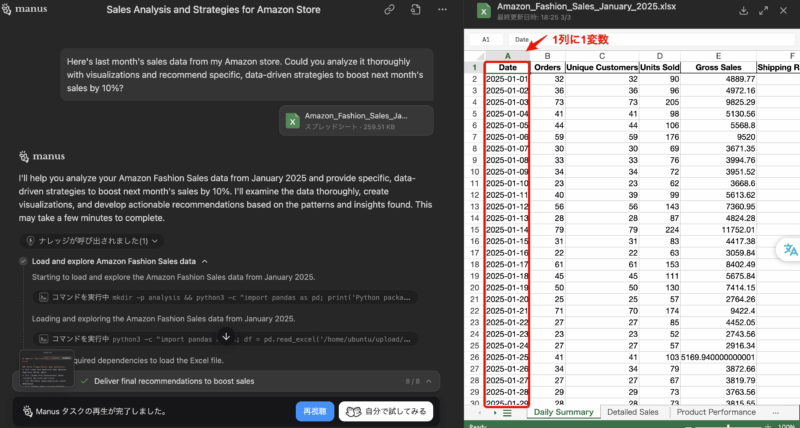800x428 pixels.
Task: Switch to the Detailed Sales sheet tab
Action: [634, 412]
